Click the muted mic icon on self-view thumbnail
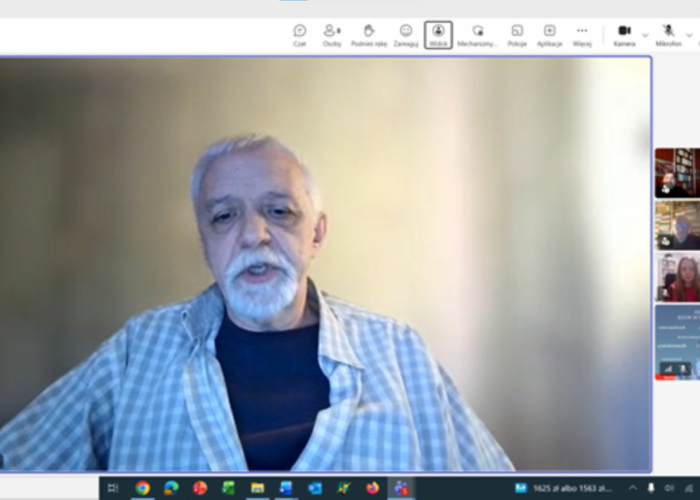This screenshot has width=700, height=500. click(683, 369)
